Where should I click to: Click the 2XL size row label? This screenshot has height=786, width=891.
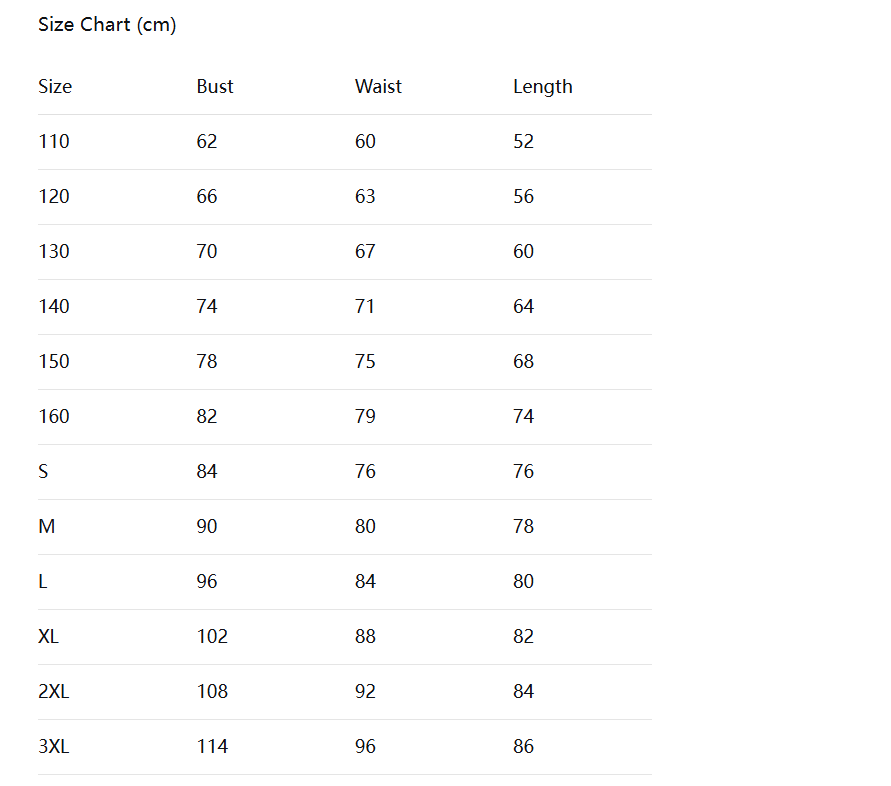pos(54,692)
